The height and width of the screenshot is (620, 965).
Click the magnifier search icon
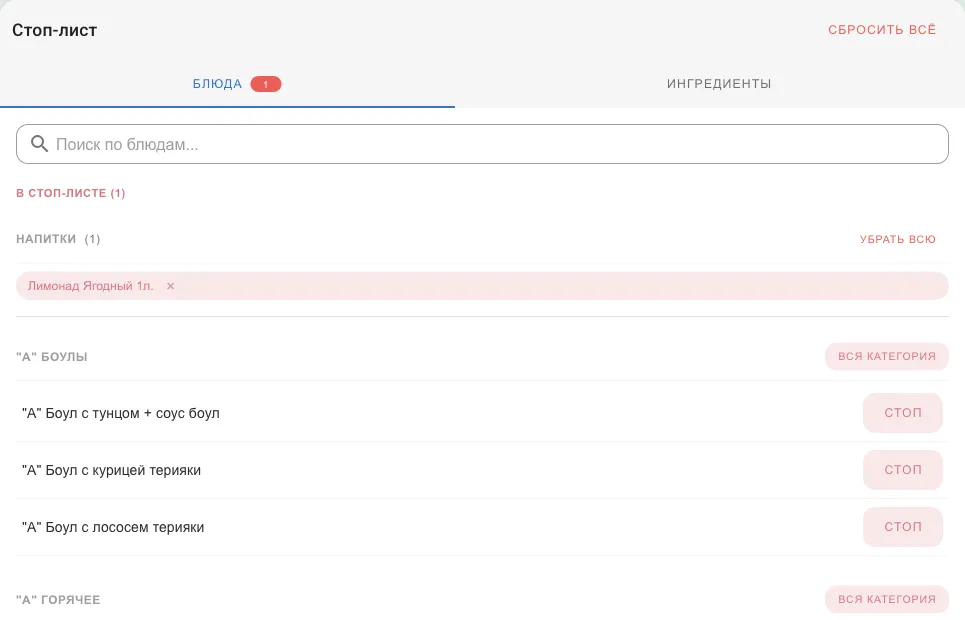click(x=39, y=144)
